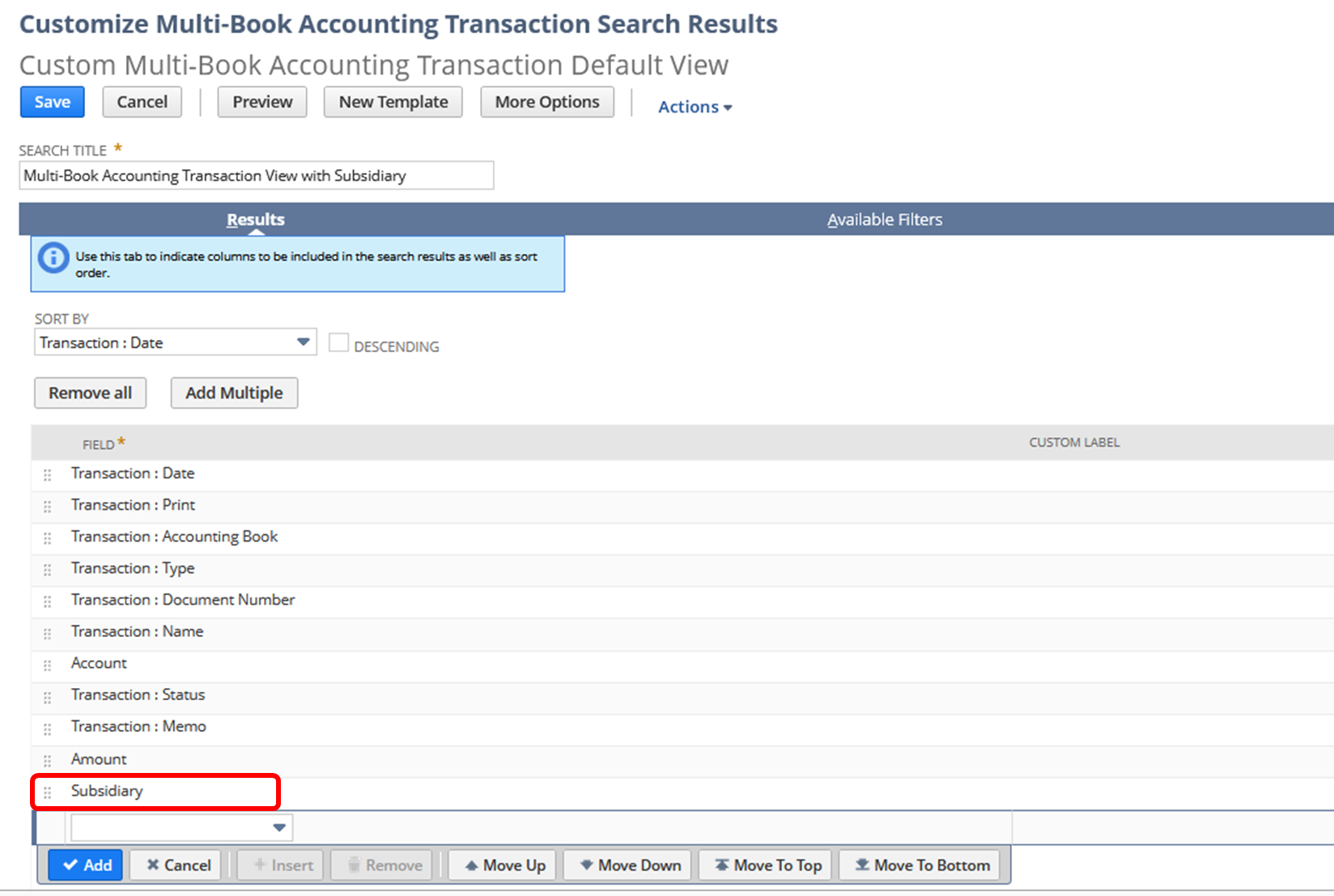Open the new field selector dropdown

tap(181, 827)
